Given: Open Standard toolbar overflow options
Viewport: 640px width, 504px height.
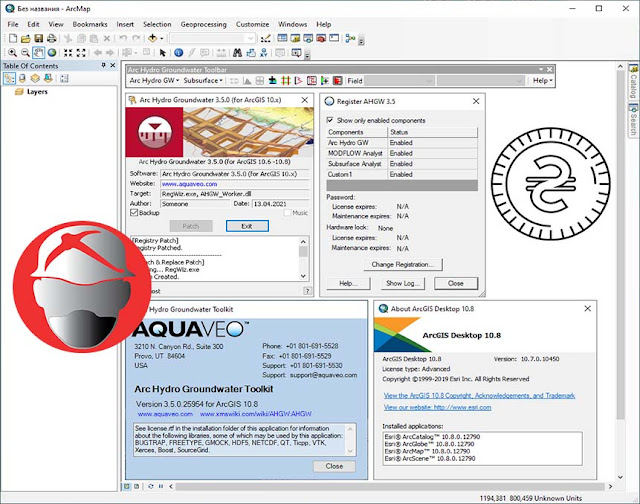Looking at the screenshot, I should click(x=361, y=40).
